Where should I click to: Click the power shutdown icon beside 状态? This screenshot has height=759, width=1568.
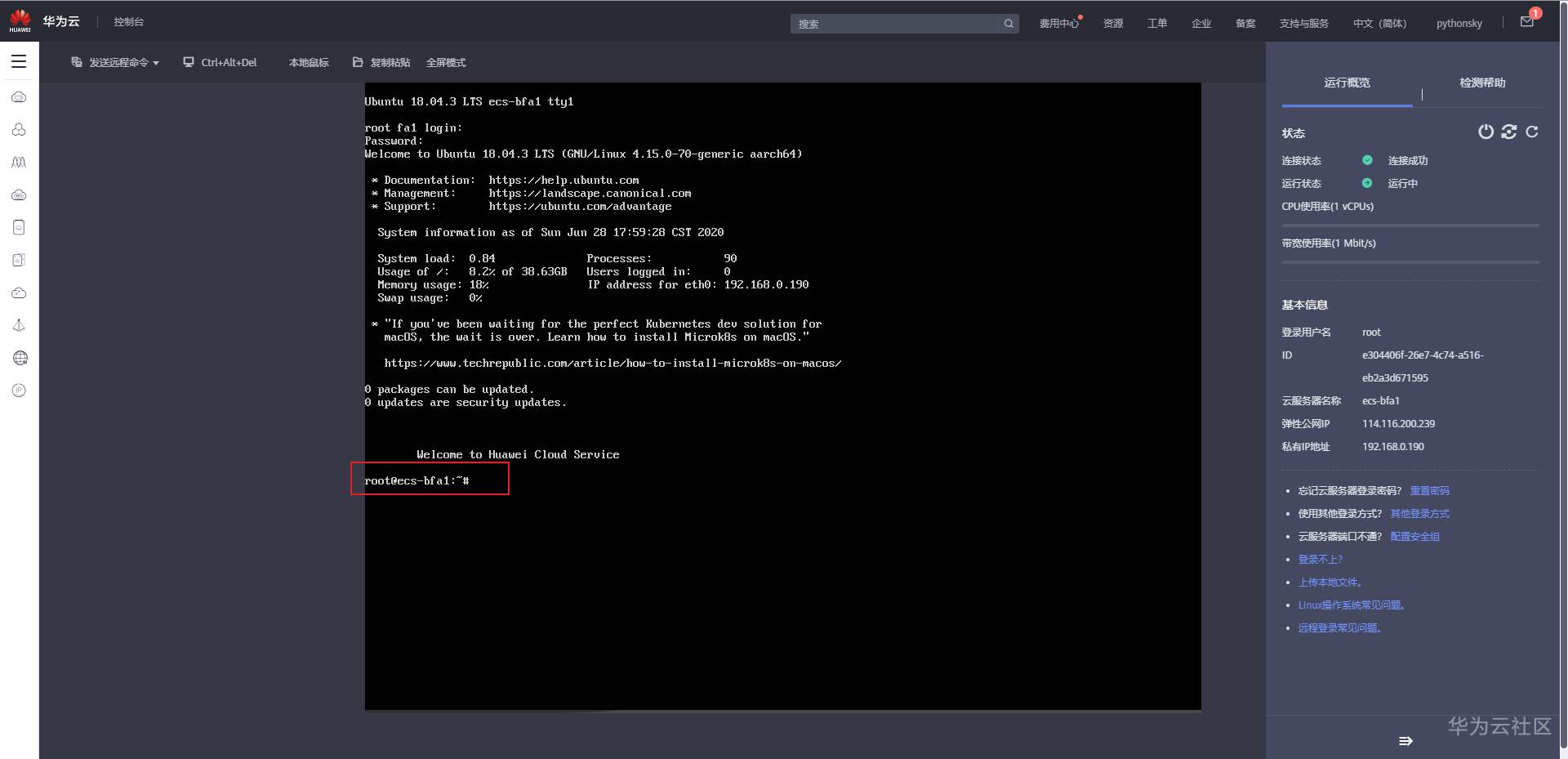coord(1486,132)
